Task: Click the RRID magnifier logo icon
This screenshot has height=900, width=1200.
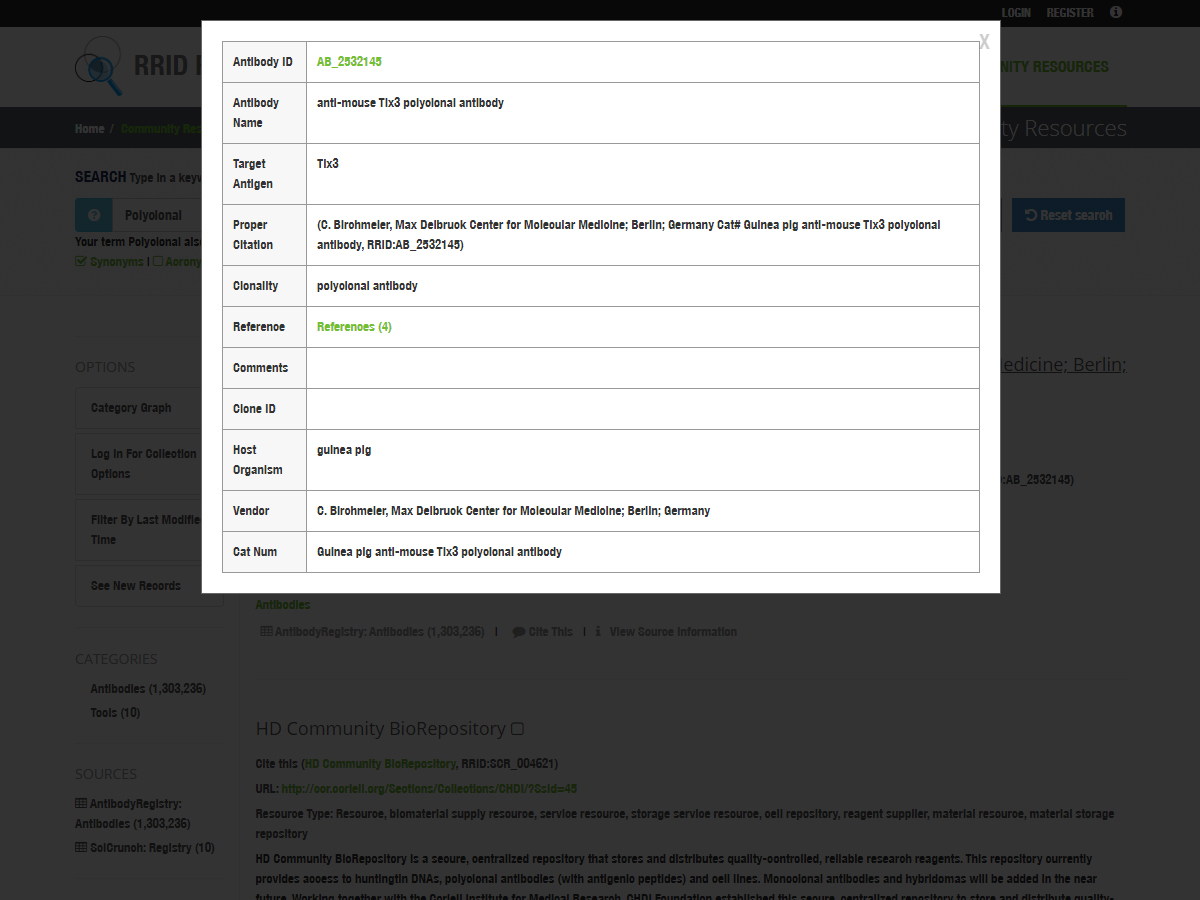Action: (x=99, y=66)
